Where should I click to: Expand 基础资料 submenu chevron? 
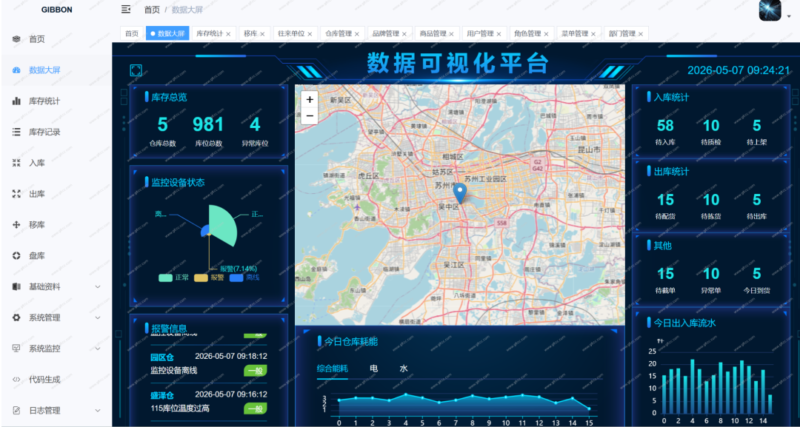[98, 287]
